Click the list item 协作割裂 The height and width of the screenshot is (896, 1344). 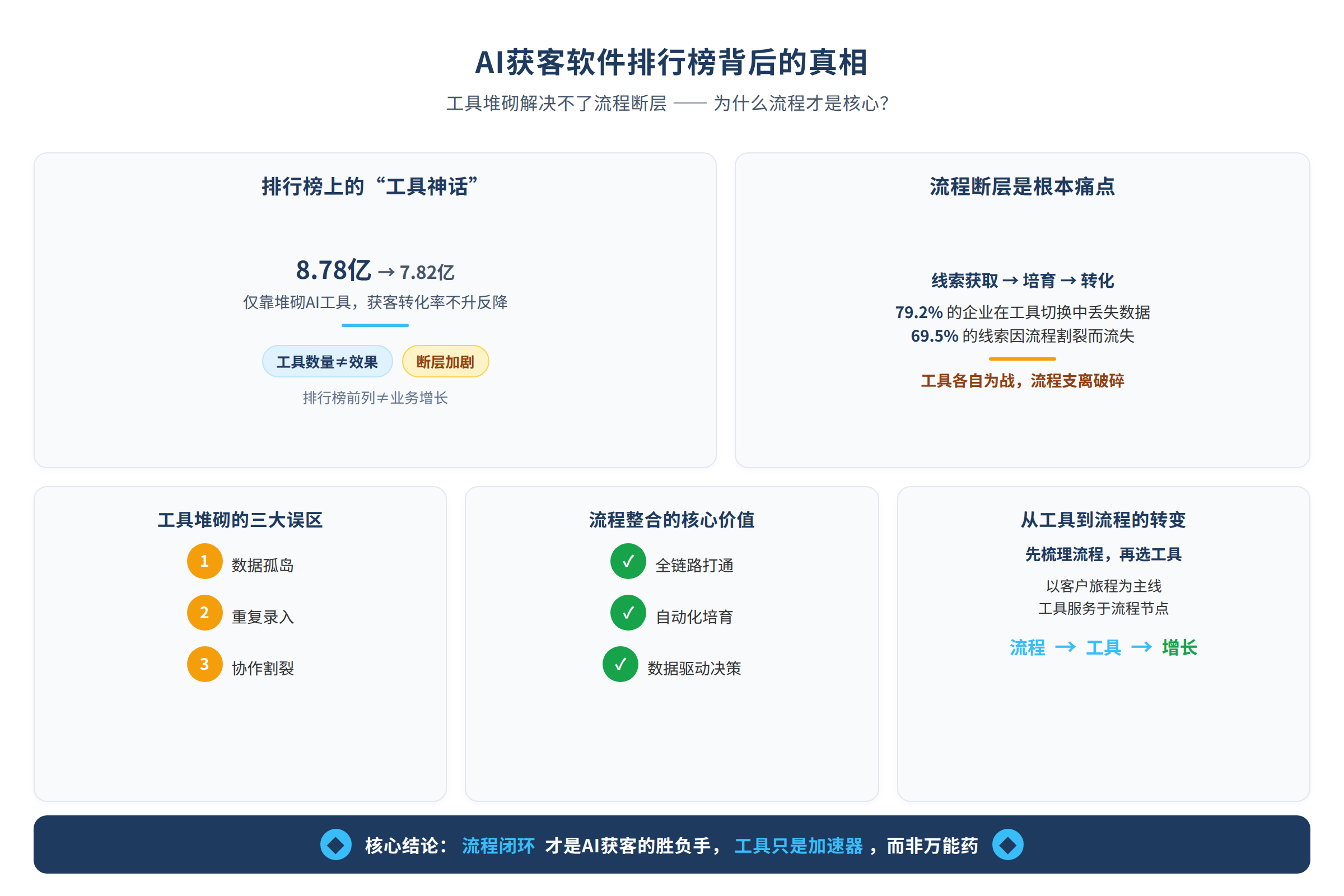(263, 668)
